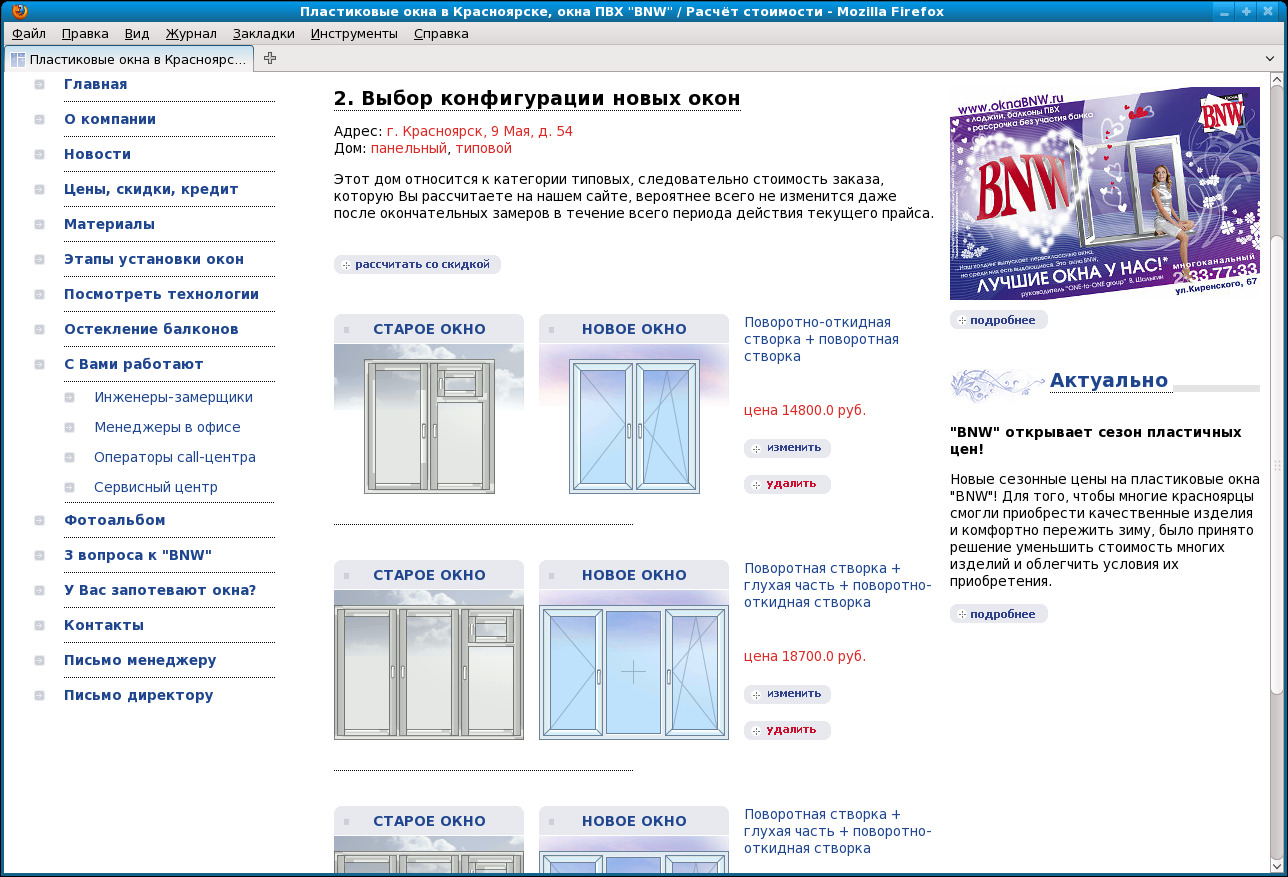Click bullet icon beside Контакты
Viewport: 1288px width, 877px height.
(x=39, y=626)
